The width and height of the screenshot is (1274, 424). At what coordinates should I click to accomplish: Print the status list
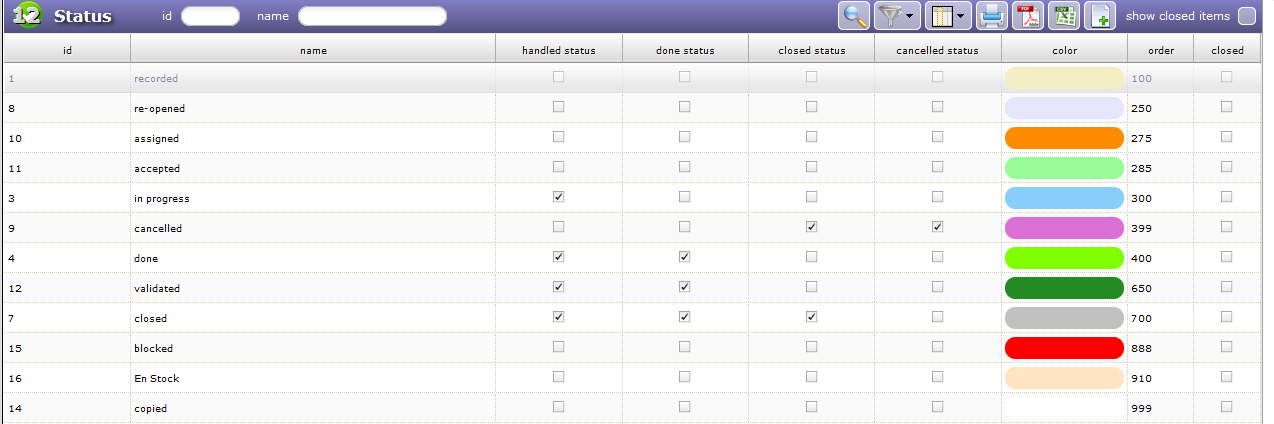(991, 16)
